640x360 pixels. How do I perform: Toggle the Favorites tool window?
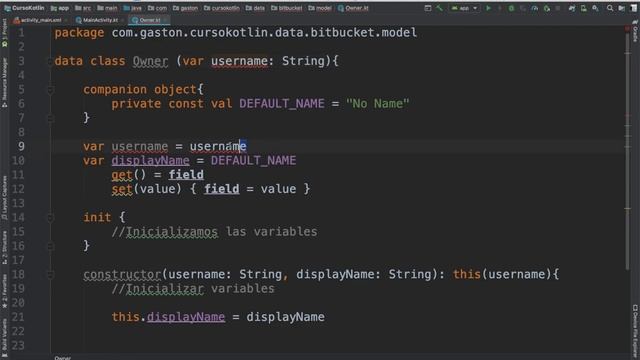click(x=4, y=291)
